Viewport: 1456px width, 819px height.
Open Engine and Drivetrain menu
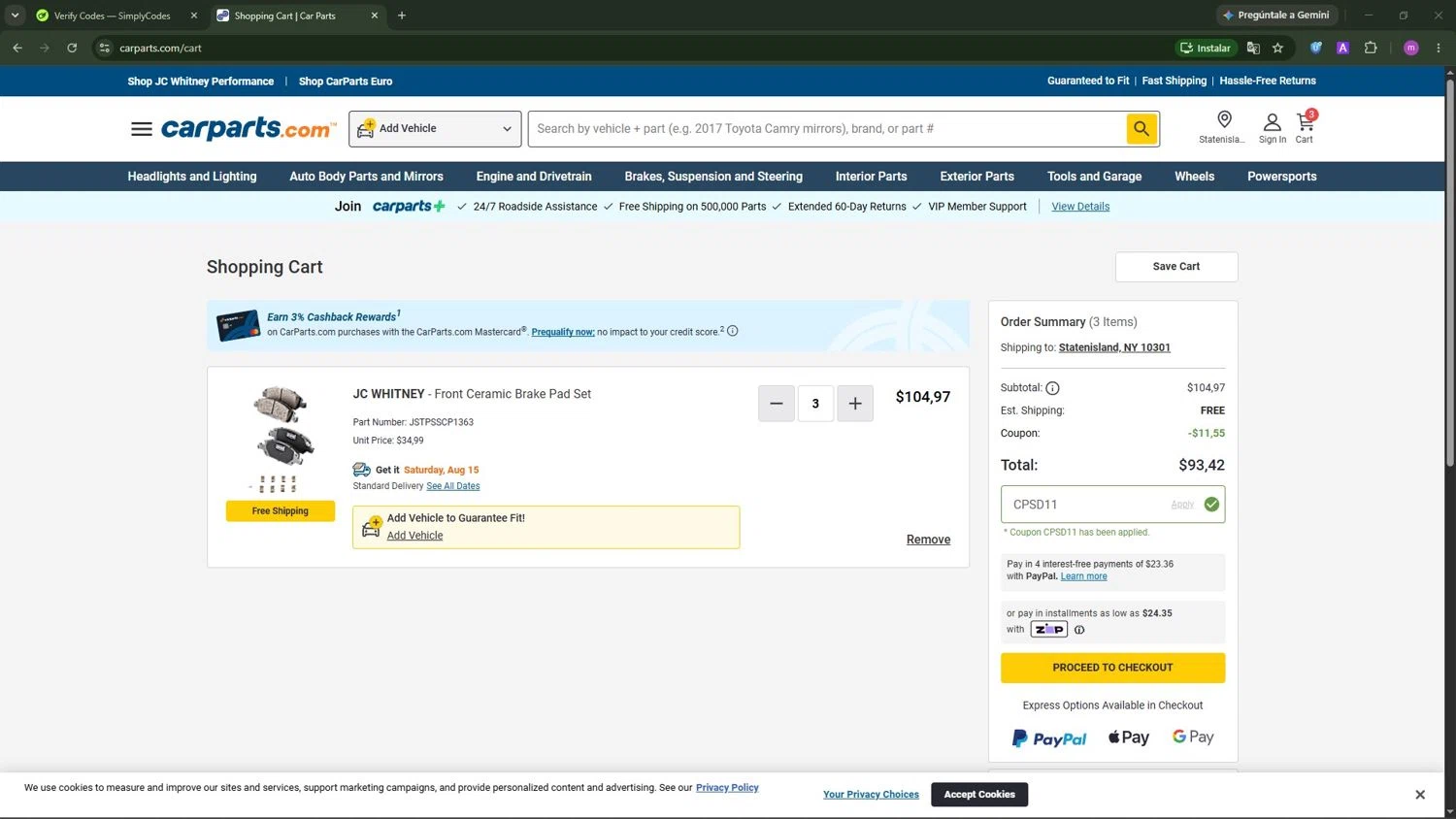pos(534,177)
